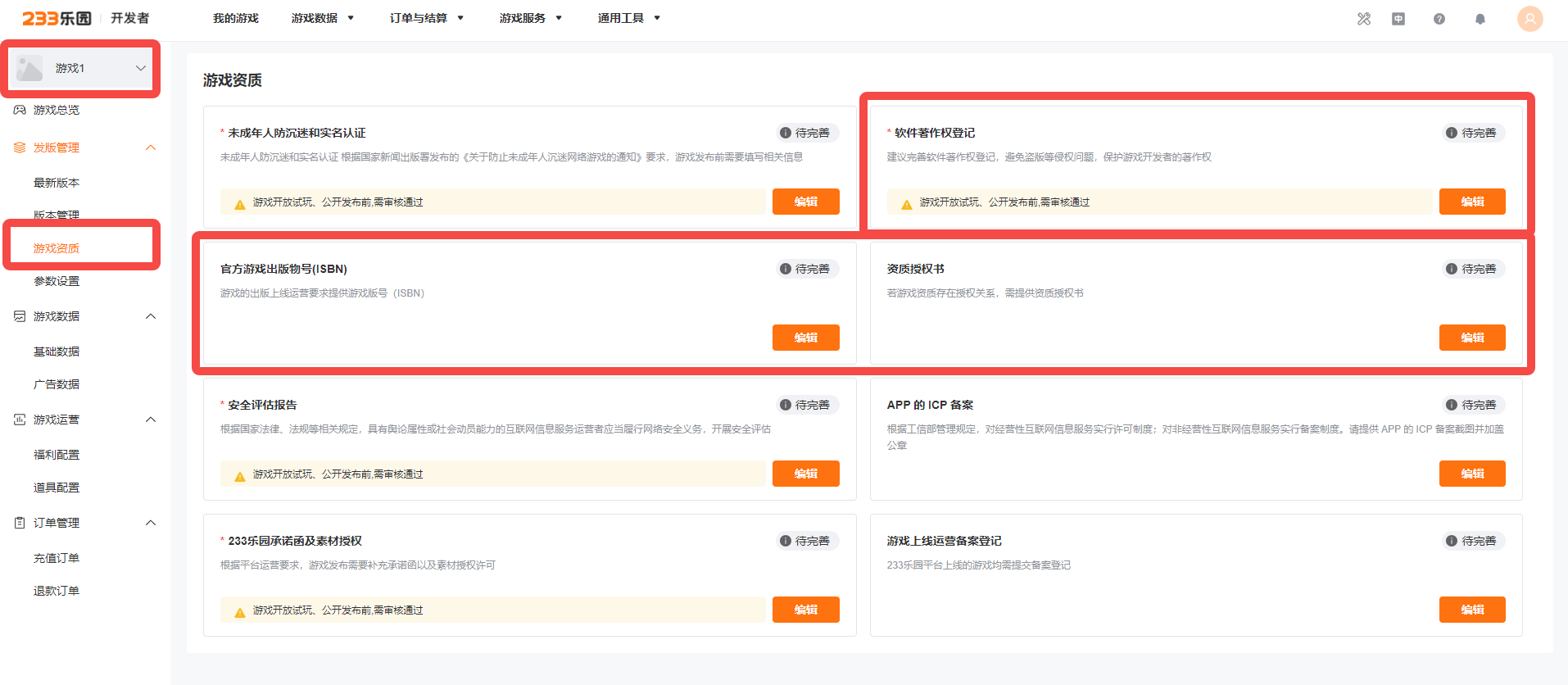Viewport: 1568px width, 685px height.
Task: Click info icon in 软件著作权登记 status badge
Action: 1452,133
